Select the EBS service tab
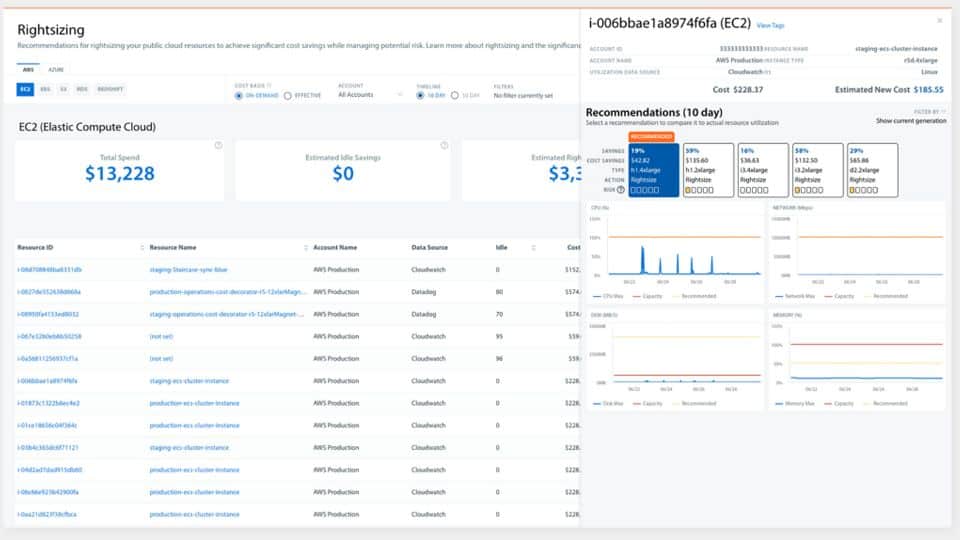 pyautogui.click(x=45, y=89)
